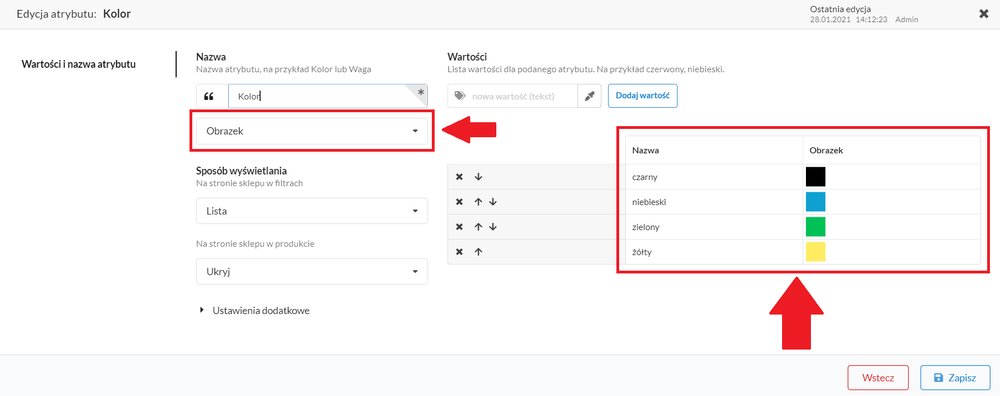This screenshot has width=1000, height=396.
Task: Click the blue niebieski color swatch
Action: (816, 202)
